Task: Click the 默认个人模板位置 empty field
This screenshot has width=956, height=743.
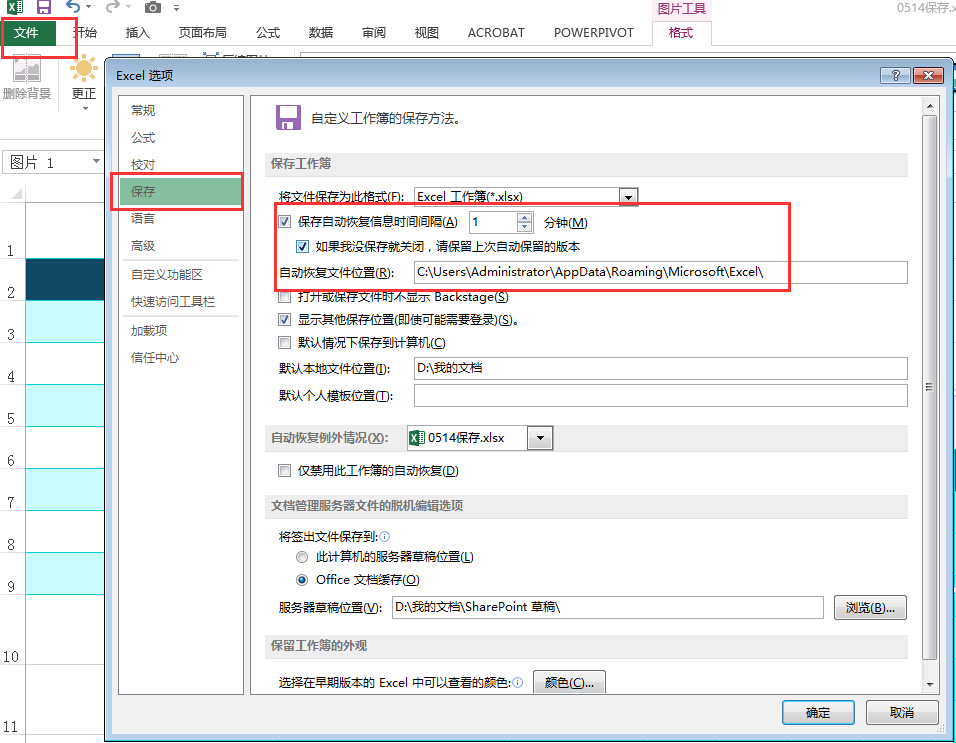Action: click(660, 396)
